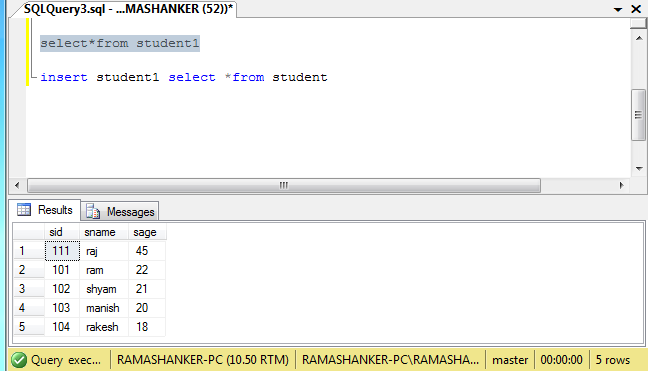Select the sage column header

coord(147,232)
